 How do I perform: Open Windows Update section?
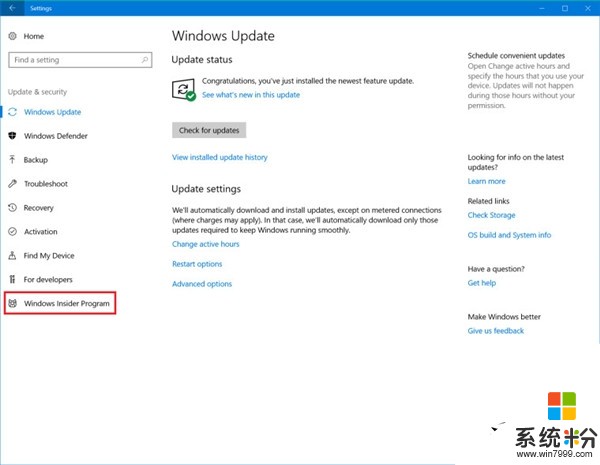(52, 112)
